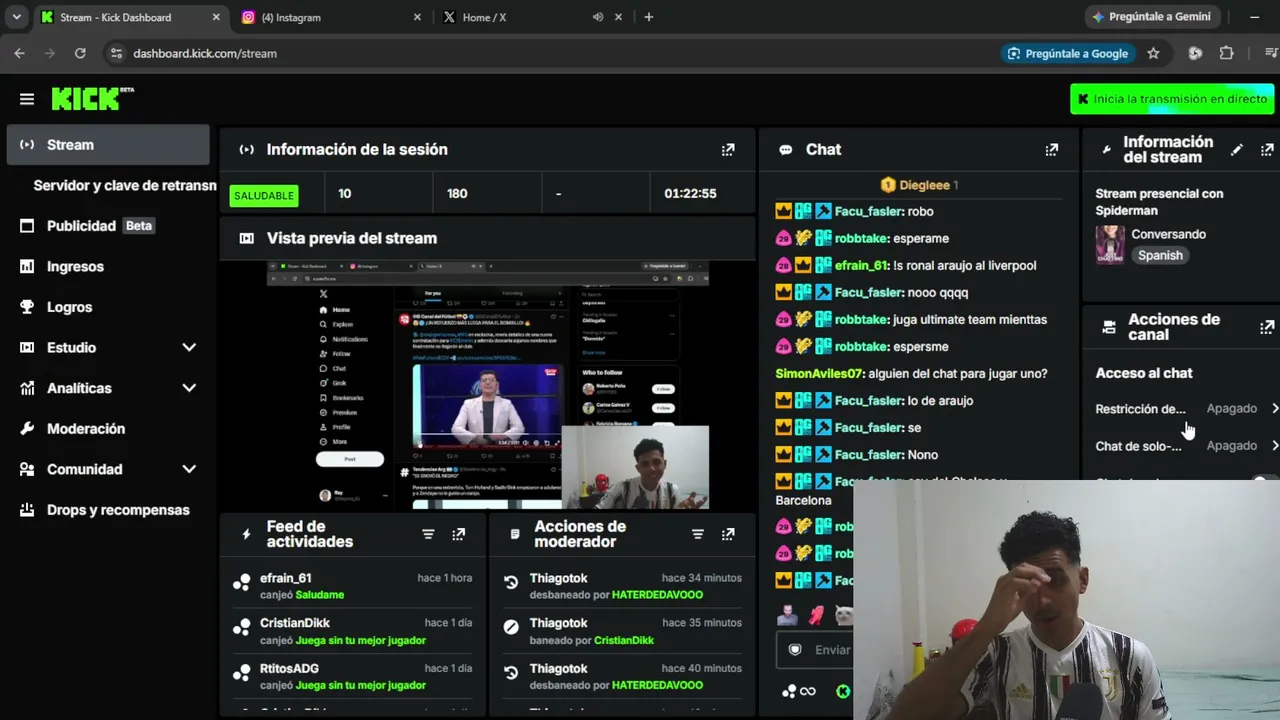Click the 01:22:55 session duration value
Viewport: 1280px width, 720px height.
pos(690,193)
